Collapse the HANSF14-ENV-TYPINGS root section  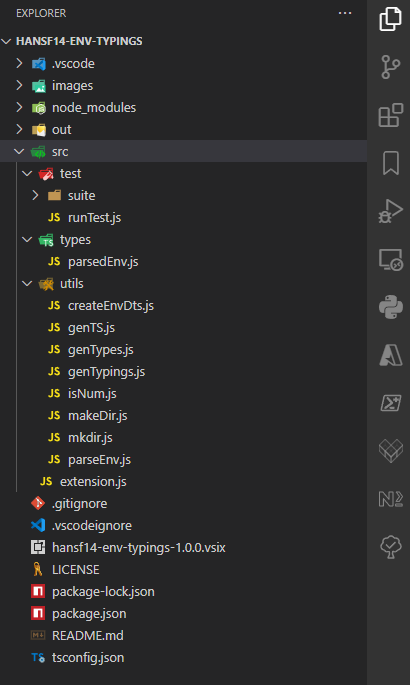(x=183, y=41)
